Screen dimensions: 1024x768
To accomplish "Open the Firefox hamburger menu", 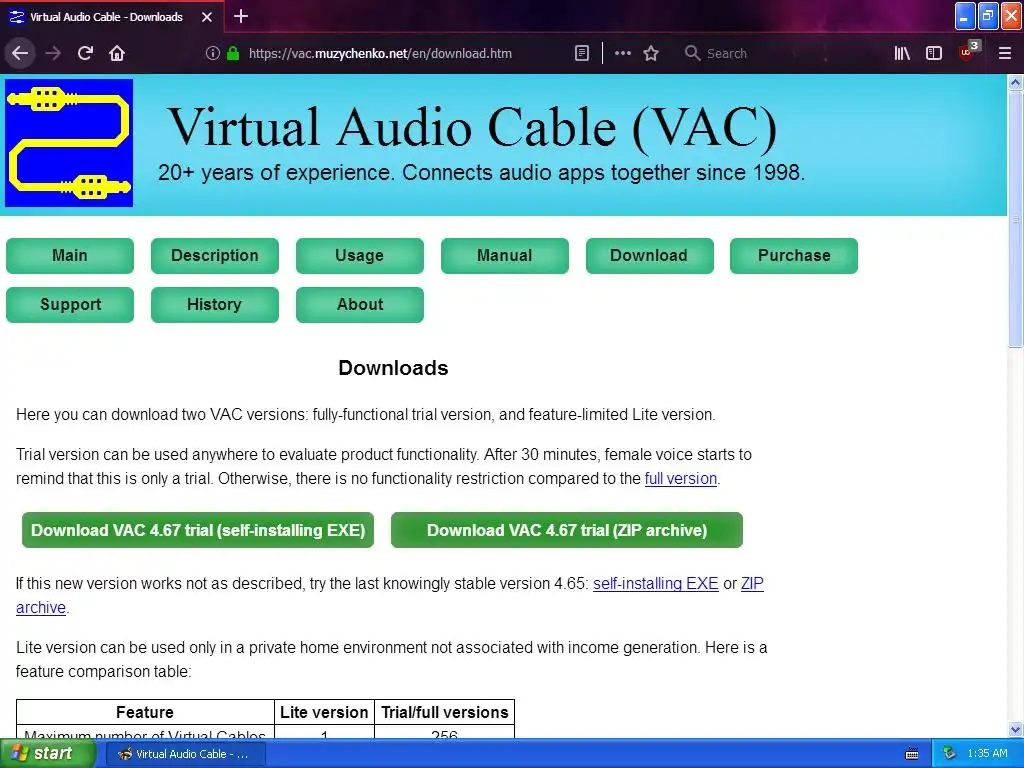I will pyautogui.click(x=1005, y=53).
